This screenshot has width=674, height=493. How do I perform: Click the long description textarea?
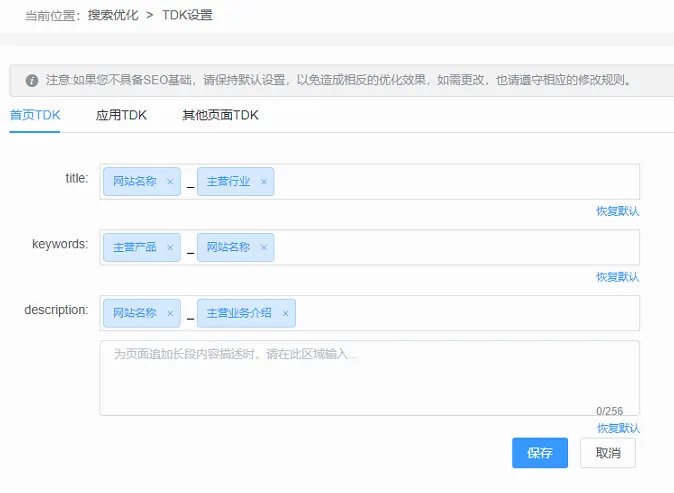click(x=370, y=378)
